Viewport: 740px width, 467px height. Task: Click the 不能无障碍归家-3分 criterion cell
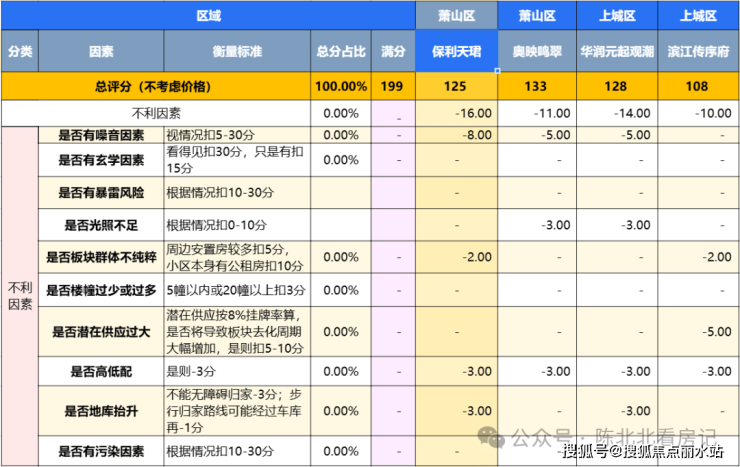pos(237,411)
